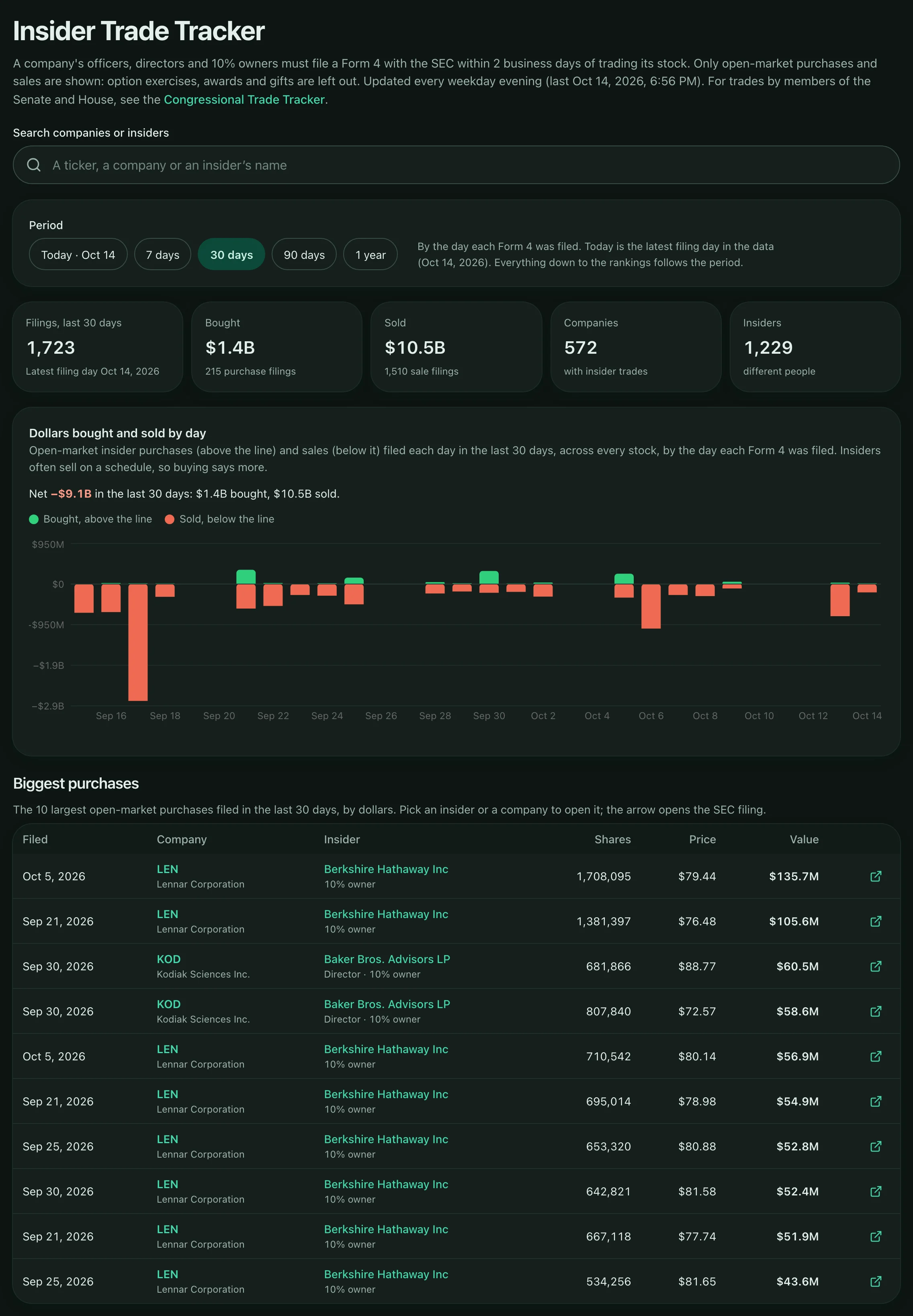913x1316 pixels.
Task: Open Berkshire Hathaway Inc in $105.6M row
Action: [386, 914]
